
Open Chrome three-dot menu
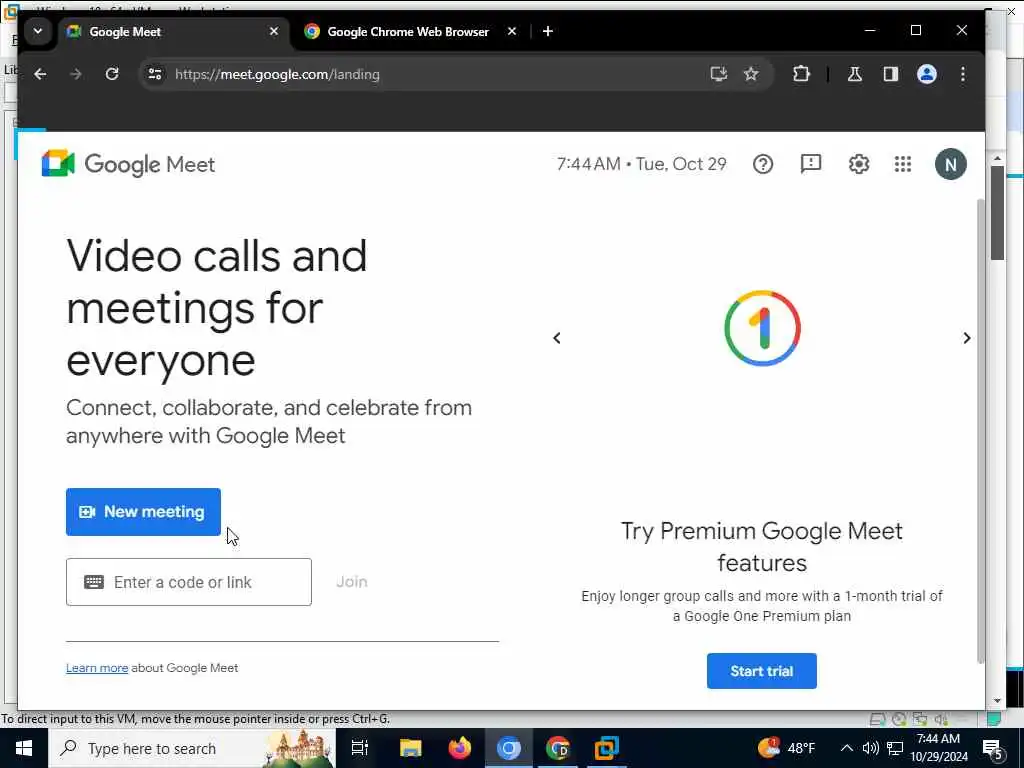(963, 74)
